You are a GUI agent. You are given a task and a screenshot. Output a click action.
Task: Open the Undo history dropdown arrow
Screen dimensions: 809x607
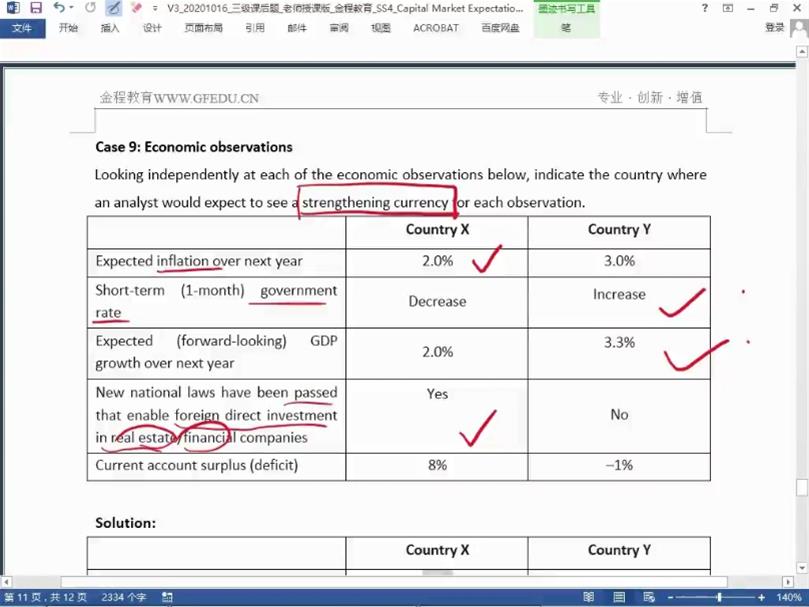click(x=72, y=8)
